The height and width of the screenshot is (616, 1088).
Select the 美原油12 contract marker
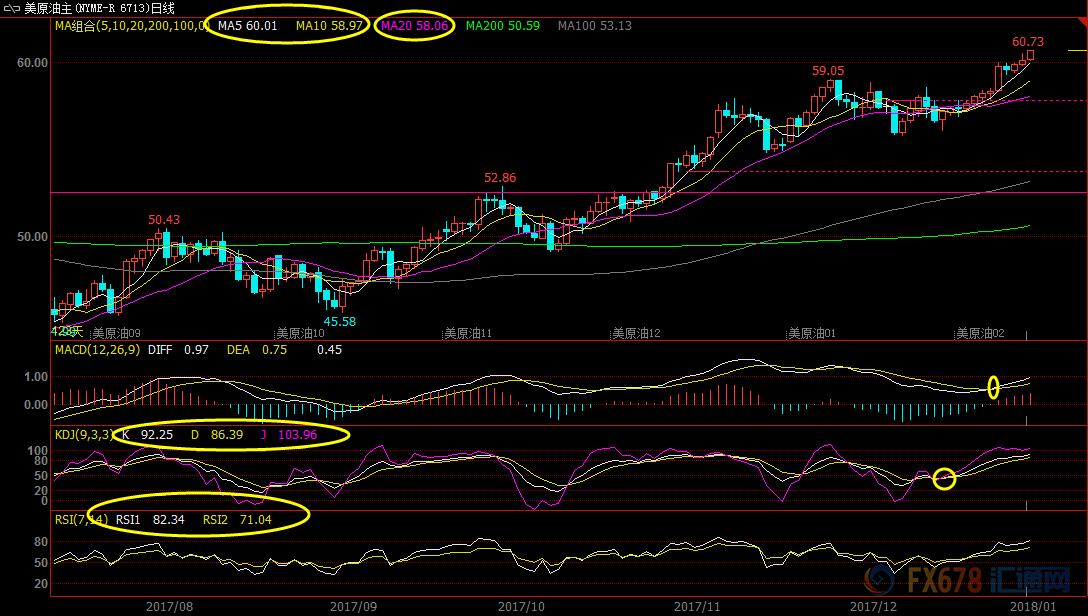(x=636, y=334)
